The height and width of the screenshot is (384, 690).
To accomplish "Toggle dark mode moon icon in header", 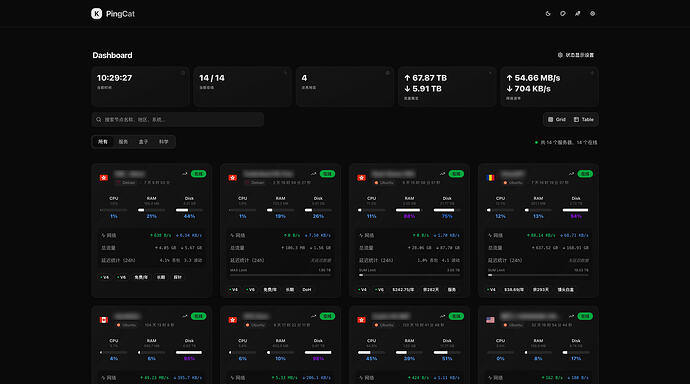I will pos(548,14).
